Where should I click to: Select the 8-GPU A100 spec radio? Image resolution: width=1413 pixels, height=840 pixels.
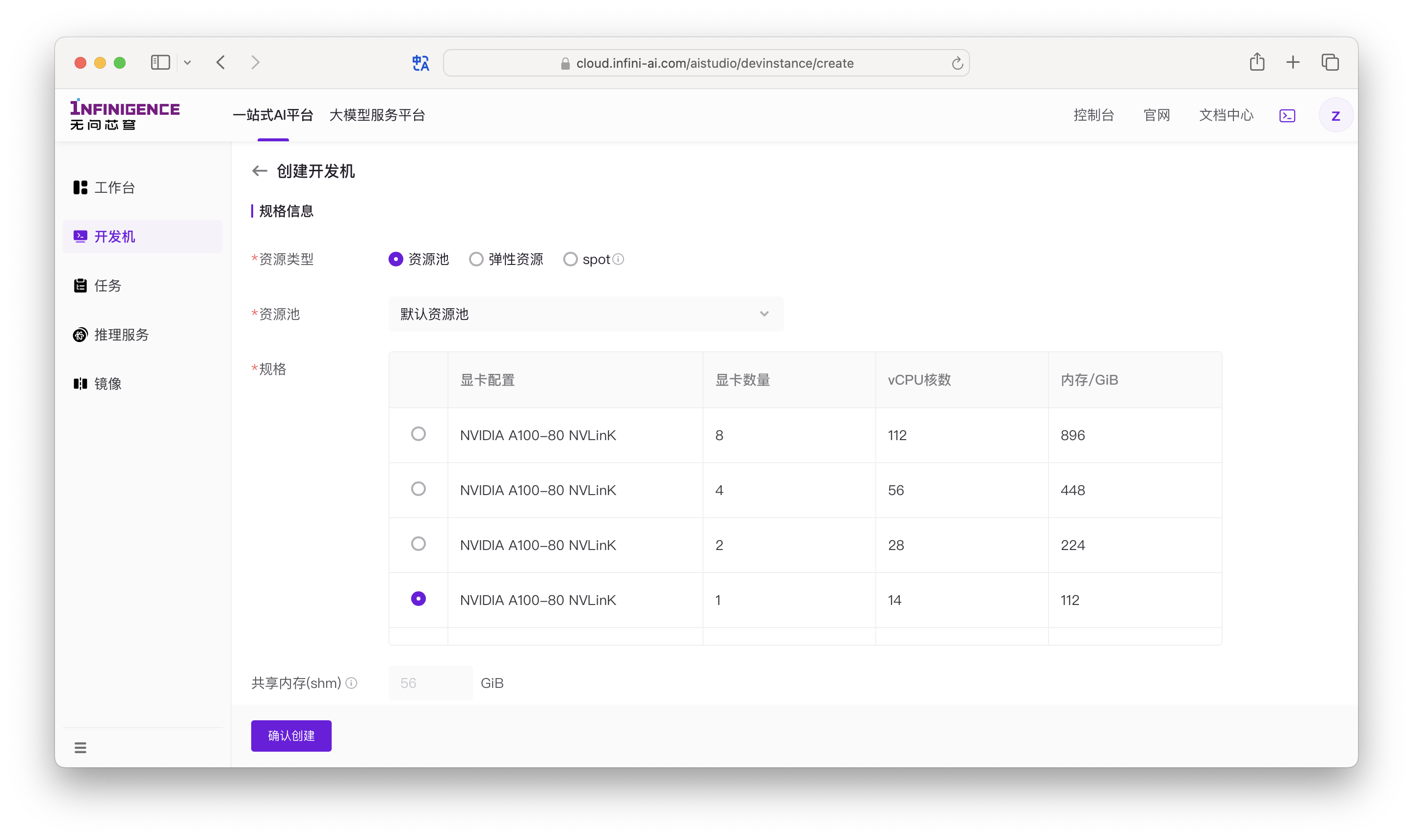point(418,434)
